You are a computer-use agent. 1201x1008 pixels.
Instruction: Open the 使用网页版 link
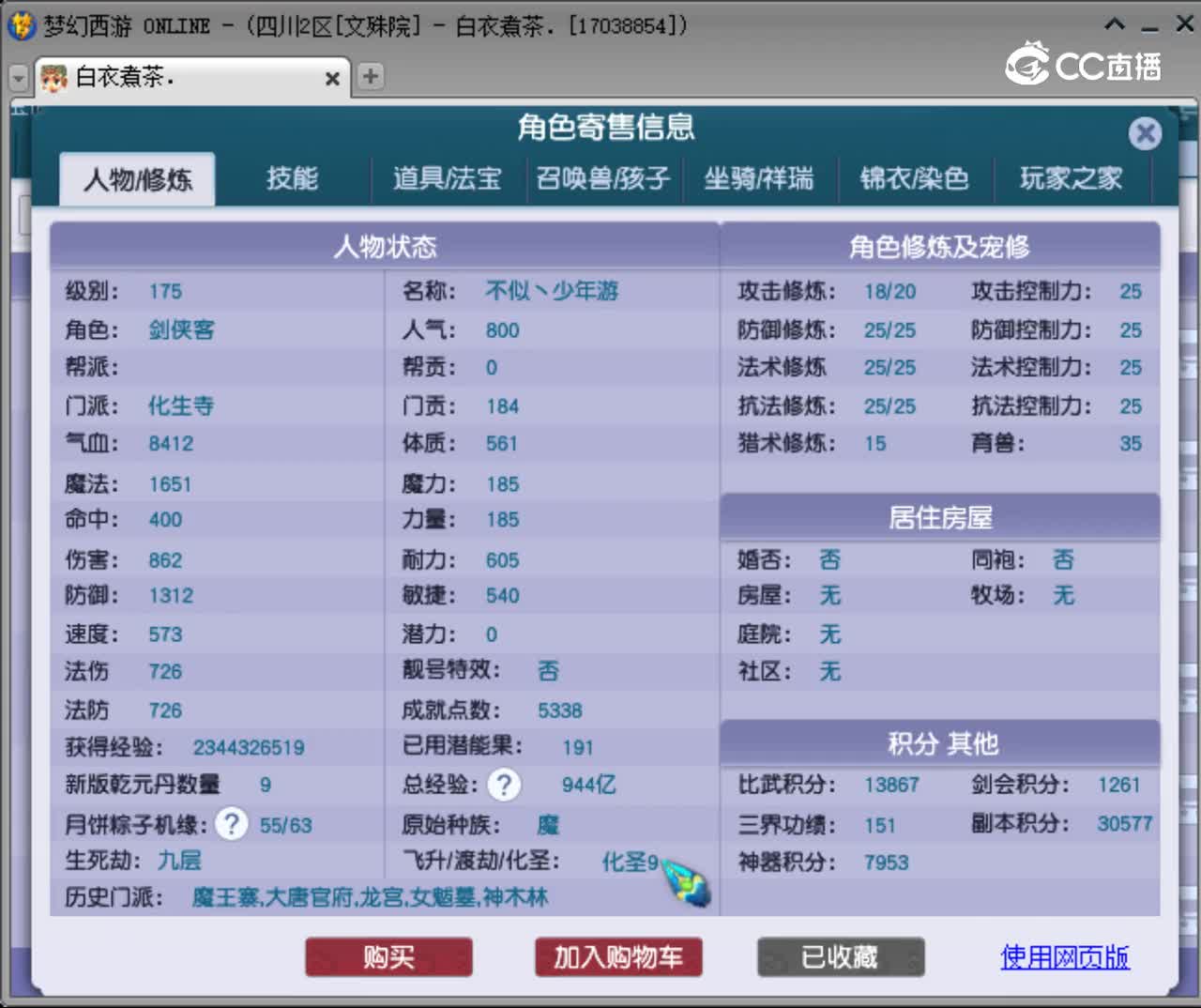(x=1065, y=957)
